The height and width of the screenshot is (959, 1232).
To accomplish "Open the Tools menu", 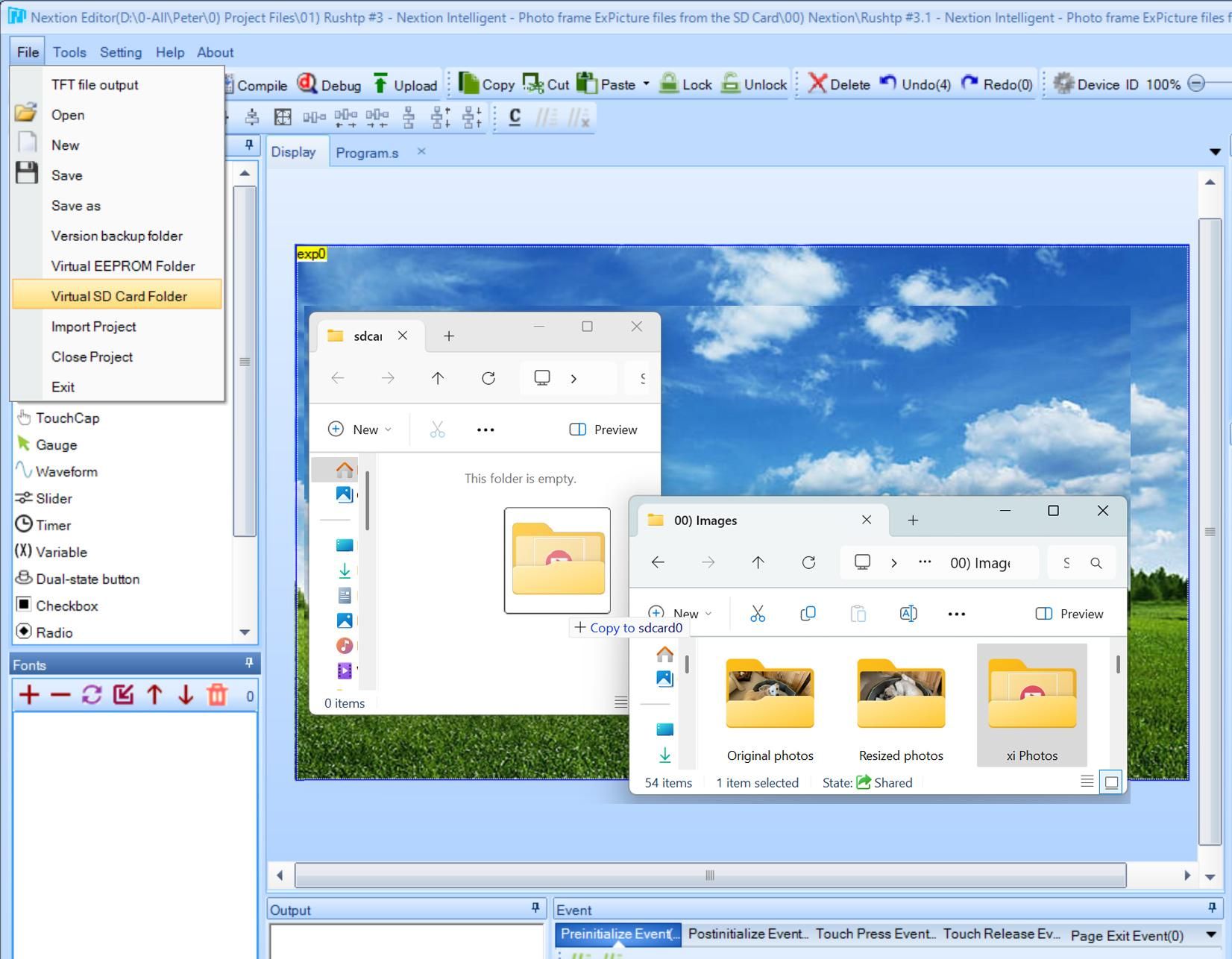I will (69, 51).
